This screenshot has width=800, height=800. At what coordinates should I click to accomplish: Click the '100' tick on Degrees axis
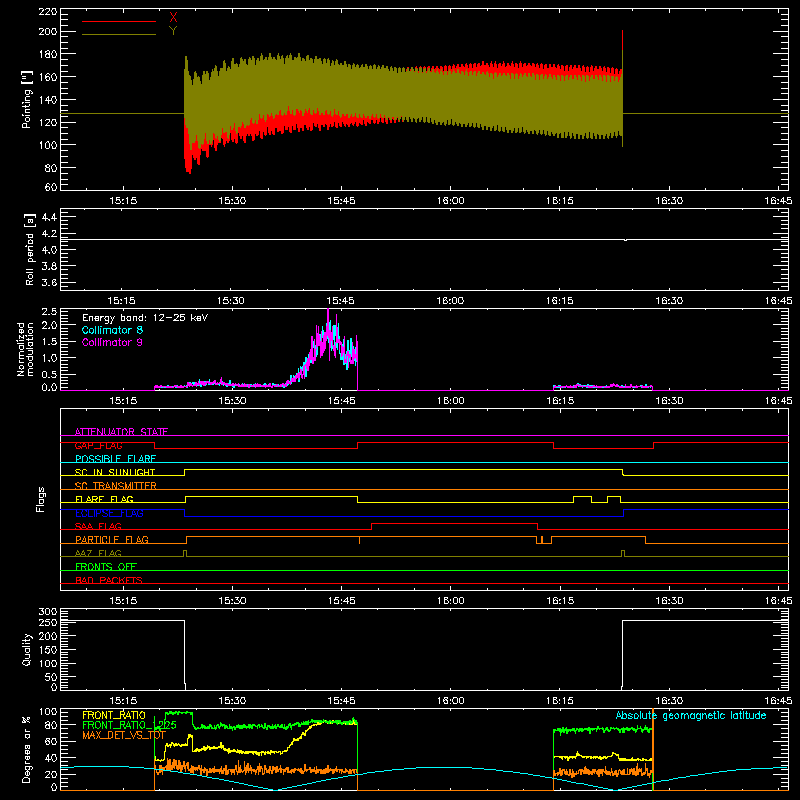pyautogui.click(x=47, y=712)
